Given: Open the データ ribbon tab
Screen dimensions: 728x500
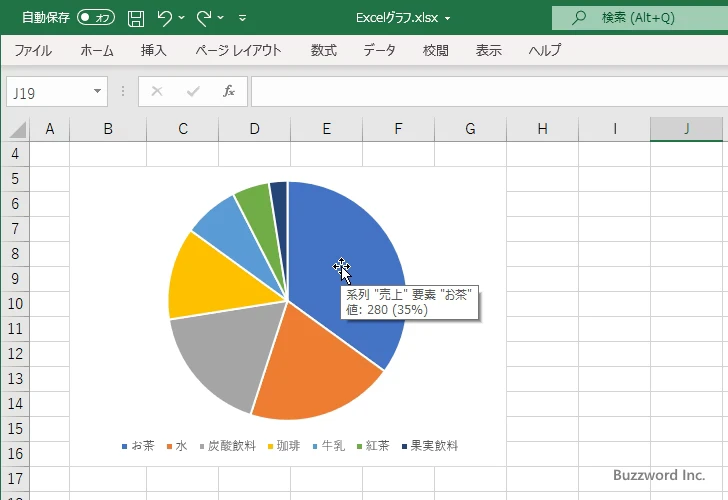Looking at the screenshot, I should [x=379, y=50].
